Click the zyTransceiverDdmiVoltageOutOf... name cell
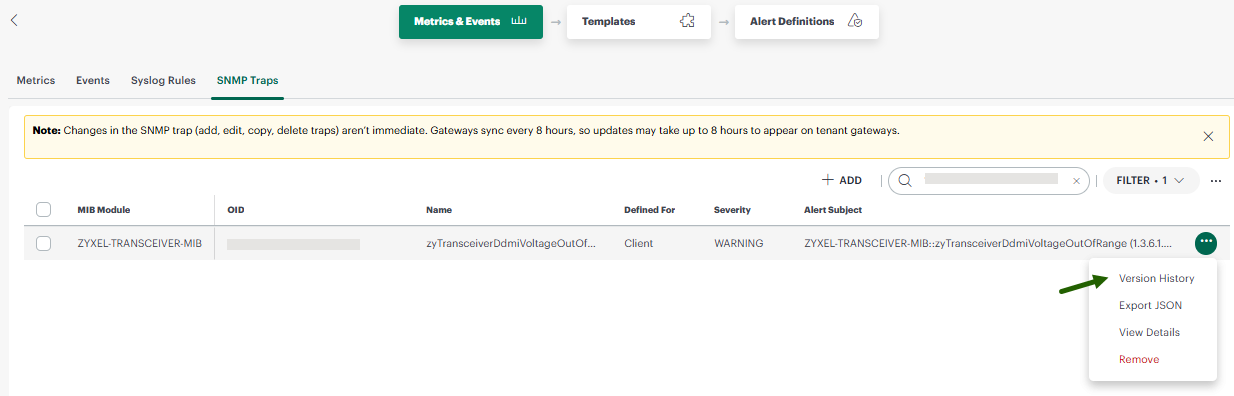This screenshot has width=1234, height=396. [x=511, y=243]
